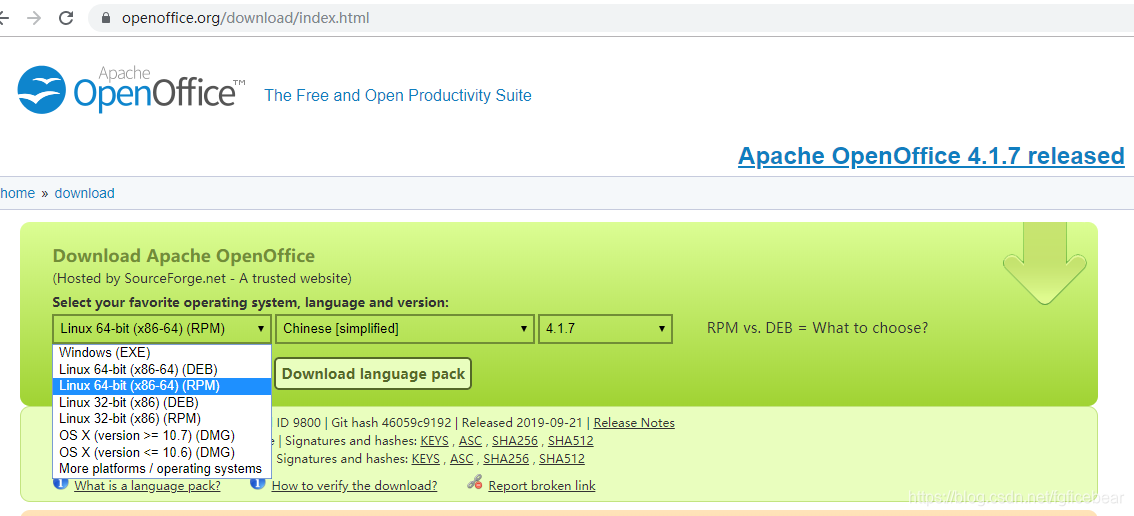
Task: Click RPM vs. DEB = What to choose?
Action: pos(817,328)
